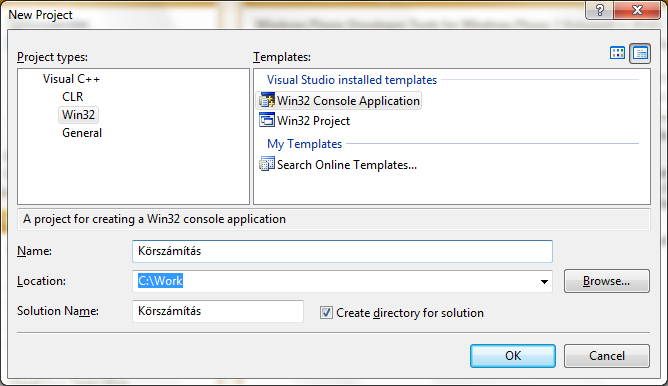Open the Search Online Templates icon

[267, 164]
